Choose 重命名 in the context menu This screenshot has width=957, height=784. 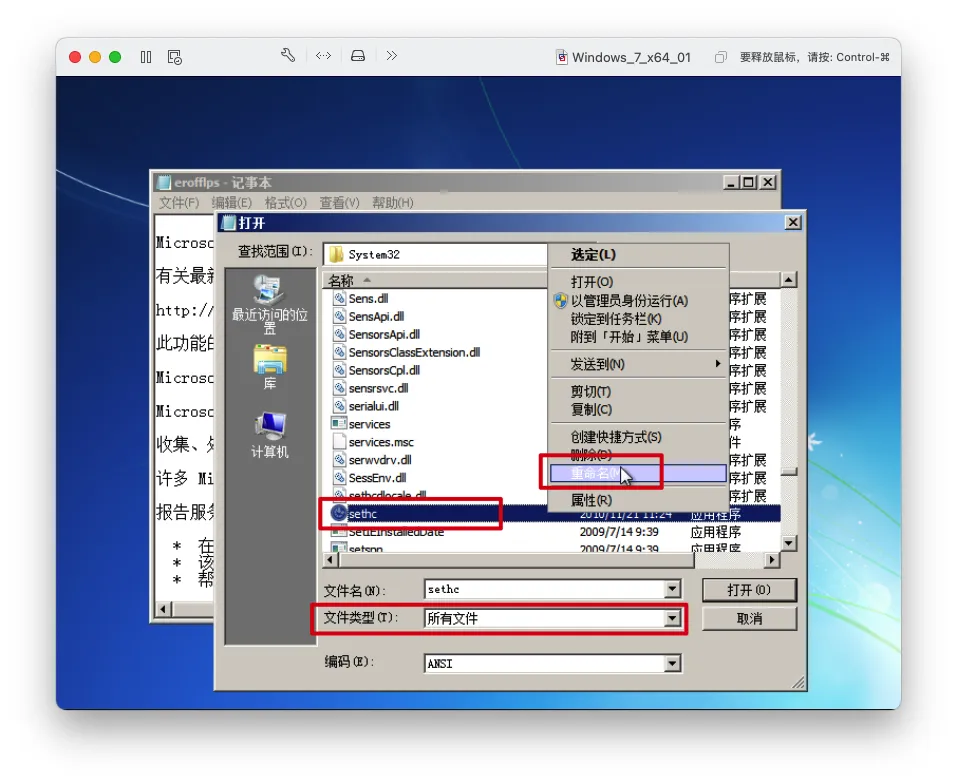point(638,473)
